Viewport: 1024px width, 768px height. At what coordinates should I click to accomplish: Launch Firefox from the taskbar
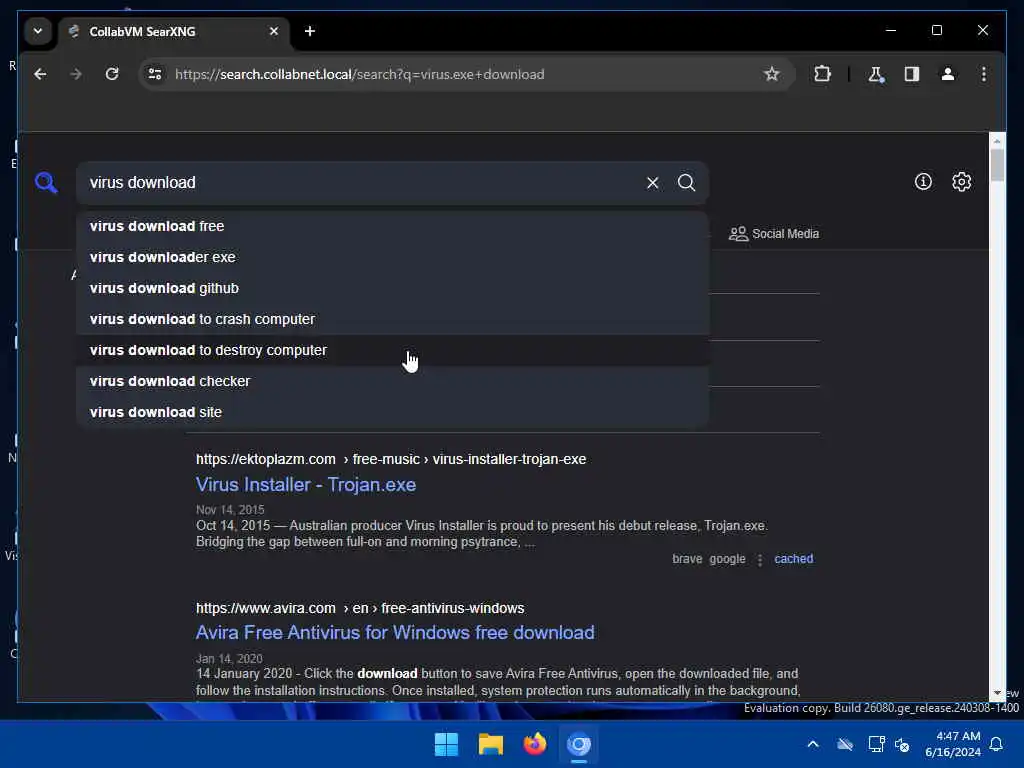pos(535,744)
